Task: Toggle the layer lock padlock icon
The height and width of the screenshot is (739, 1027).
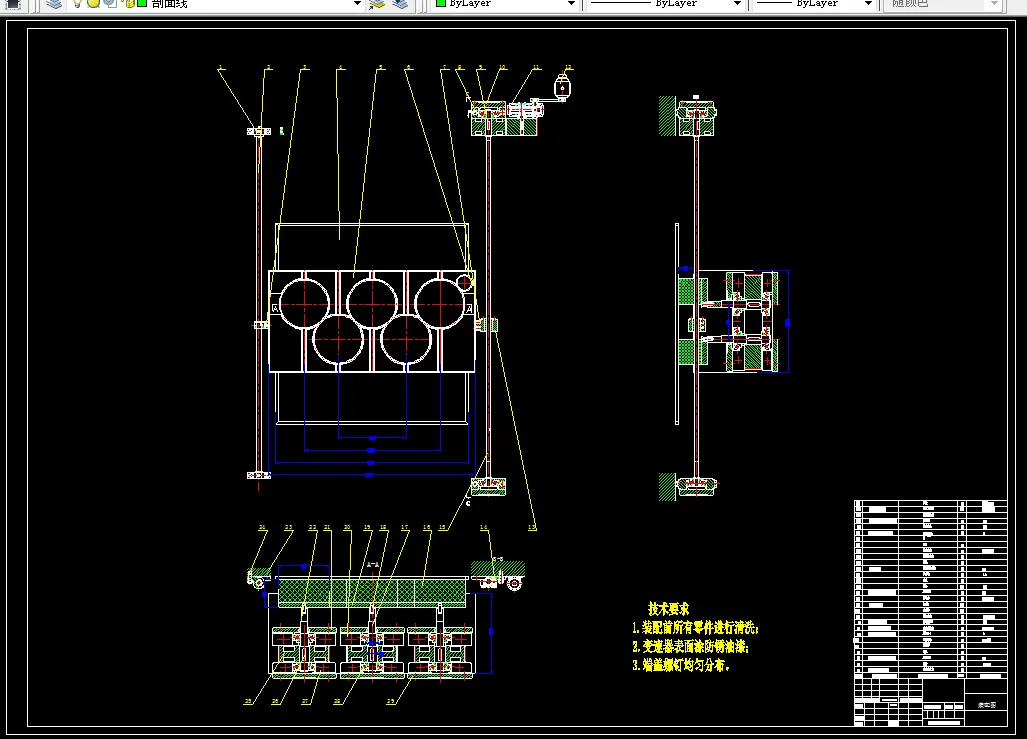Action: [128, 3]
